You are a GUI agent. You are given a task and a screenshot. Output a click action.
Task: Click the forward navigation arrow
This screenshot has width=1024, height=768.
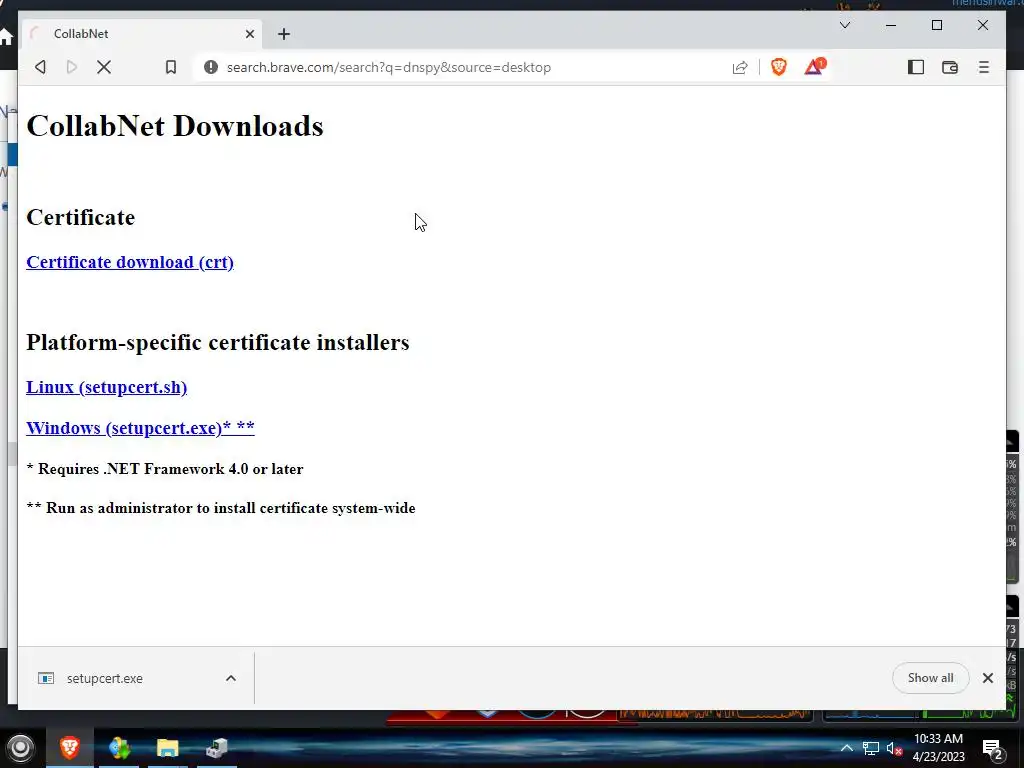coord(72,67)
